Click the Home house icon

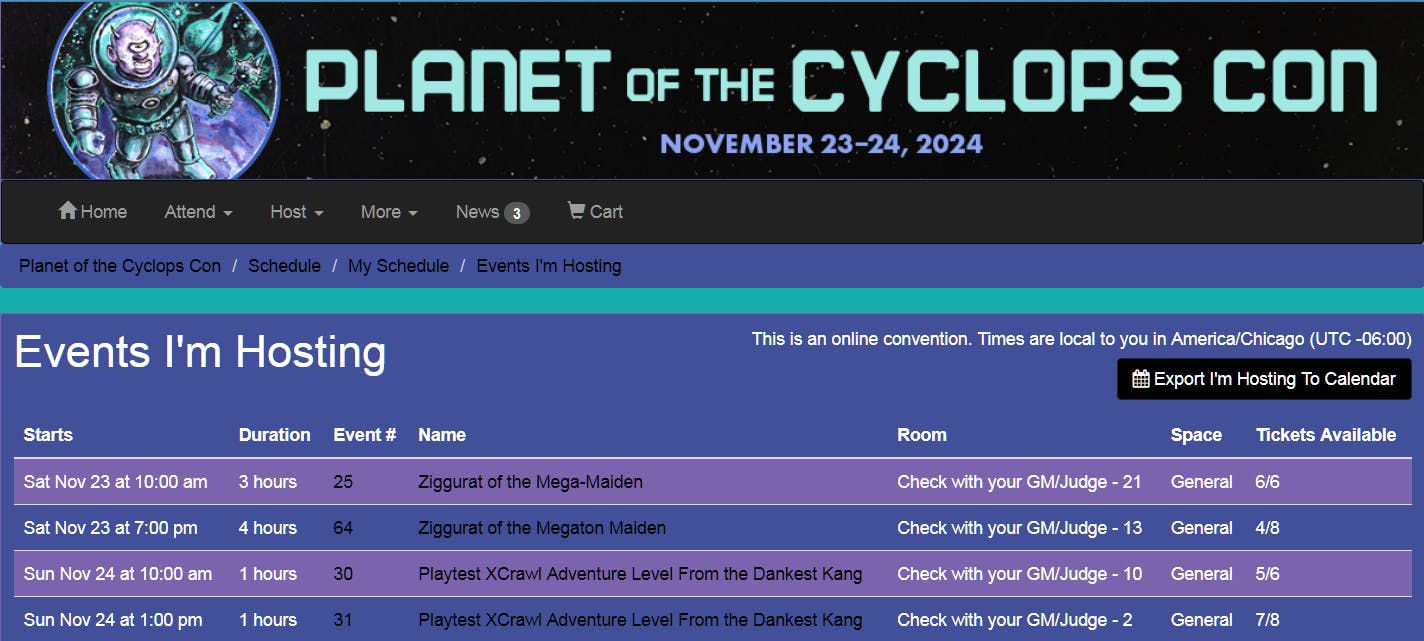[x=68, y=211]
